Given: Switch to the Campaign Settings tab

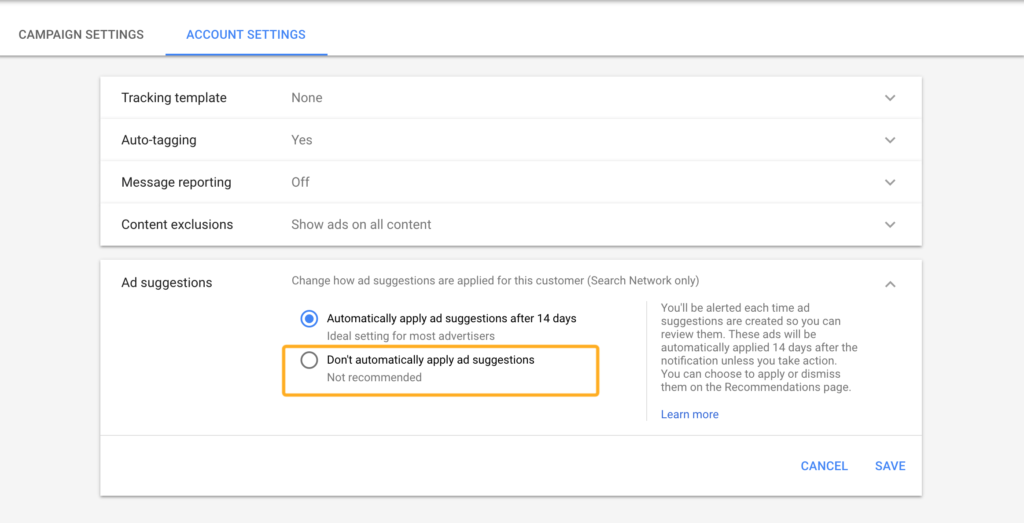Looking at the screenshot, I should coord(81,35).
